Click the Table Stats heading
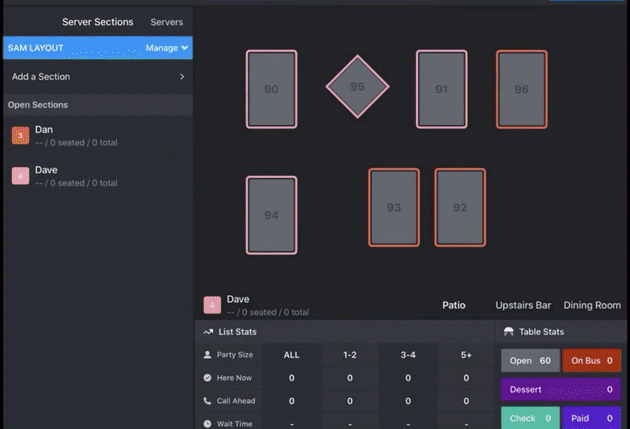 pos(541,332)
